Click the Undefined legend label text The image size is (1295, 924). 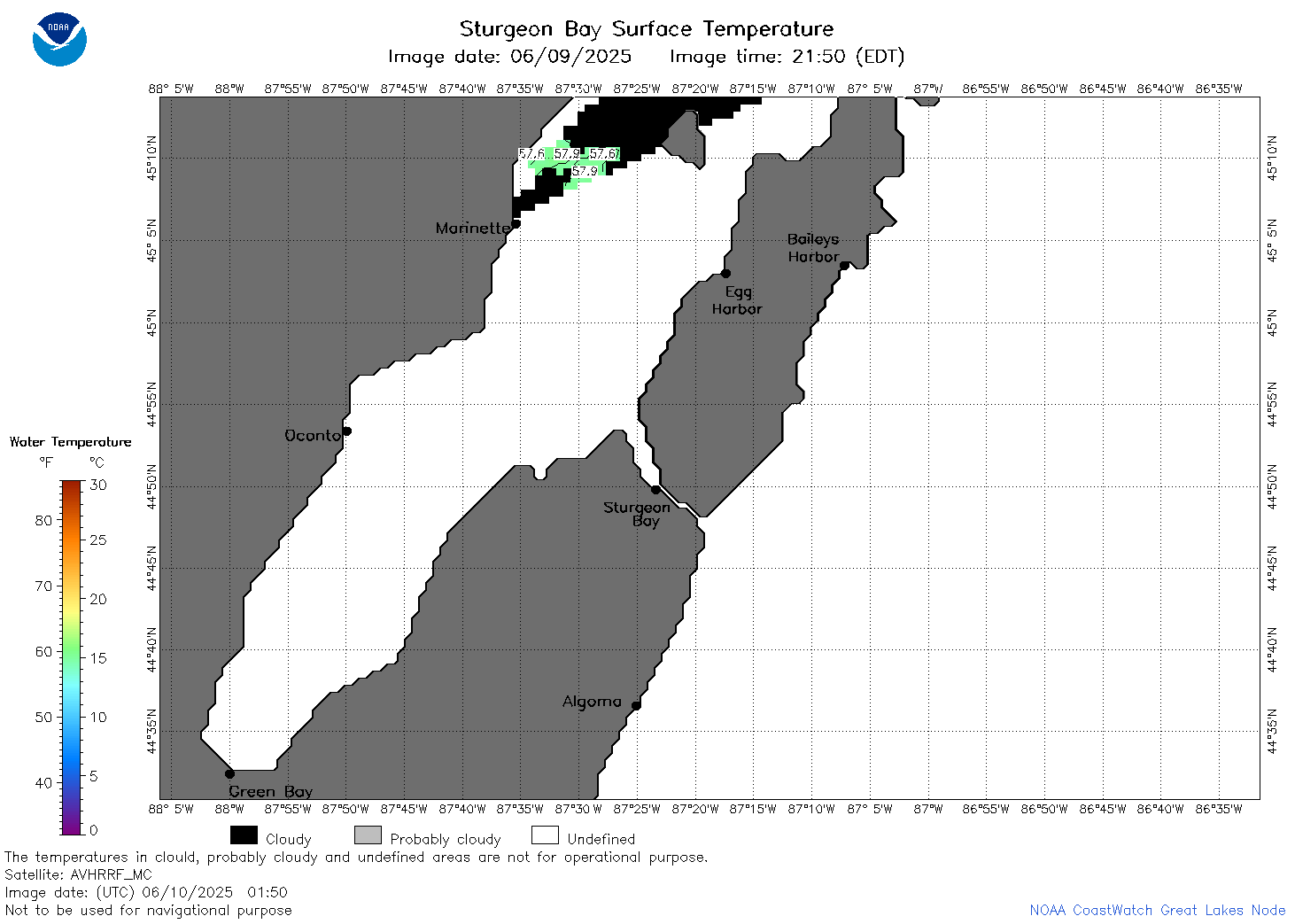[601, 838]
